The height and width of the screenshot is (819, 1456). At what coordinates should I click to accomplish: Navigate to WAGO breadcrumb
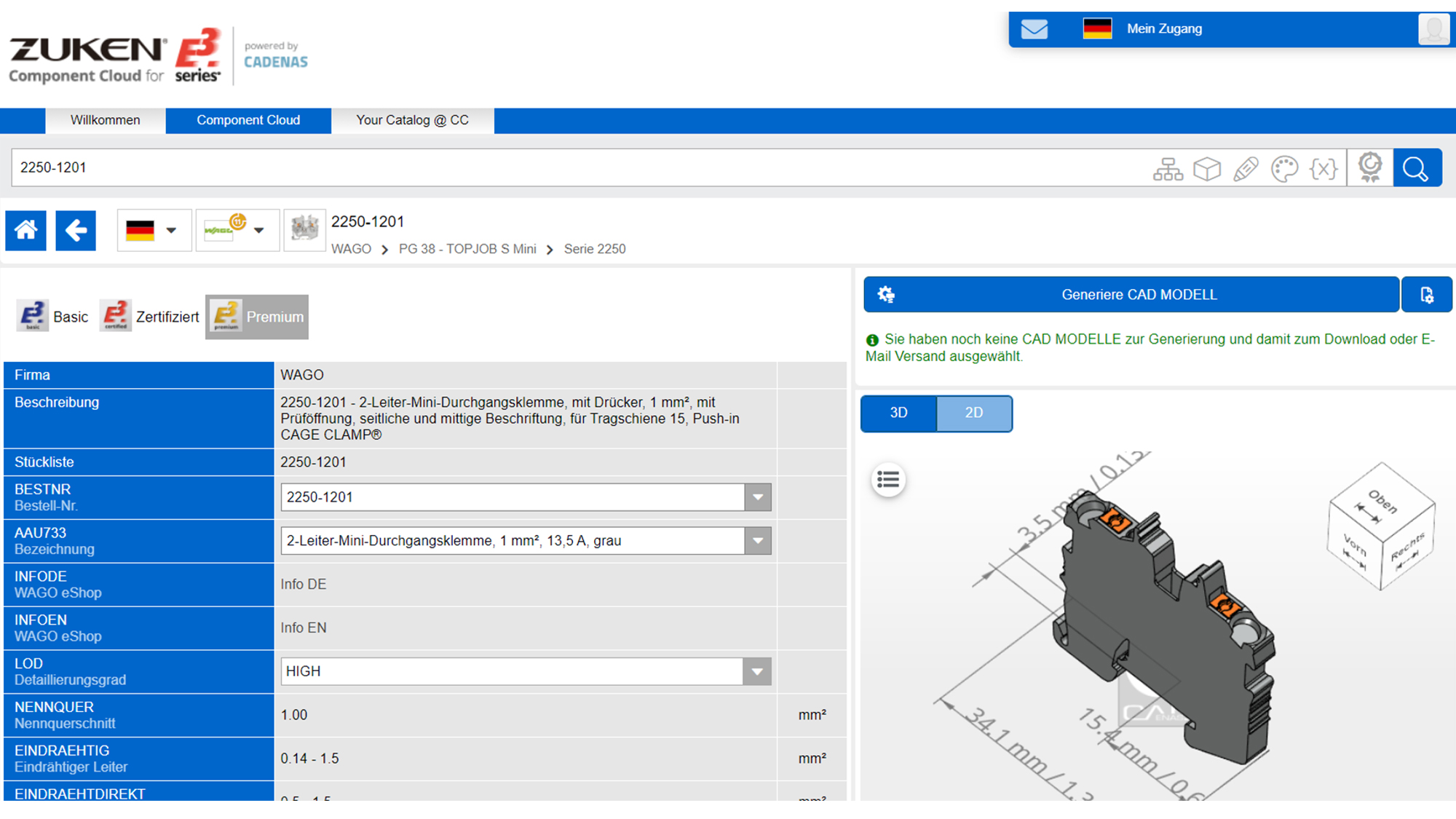click(351, 249)
